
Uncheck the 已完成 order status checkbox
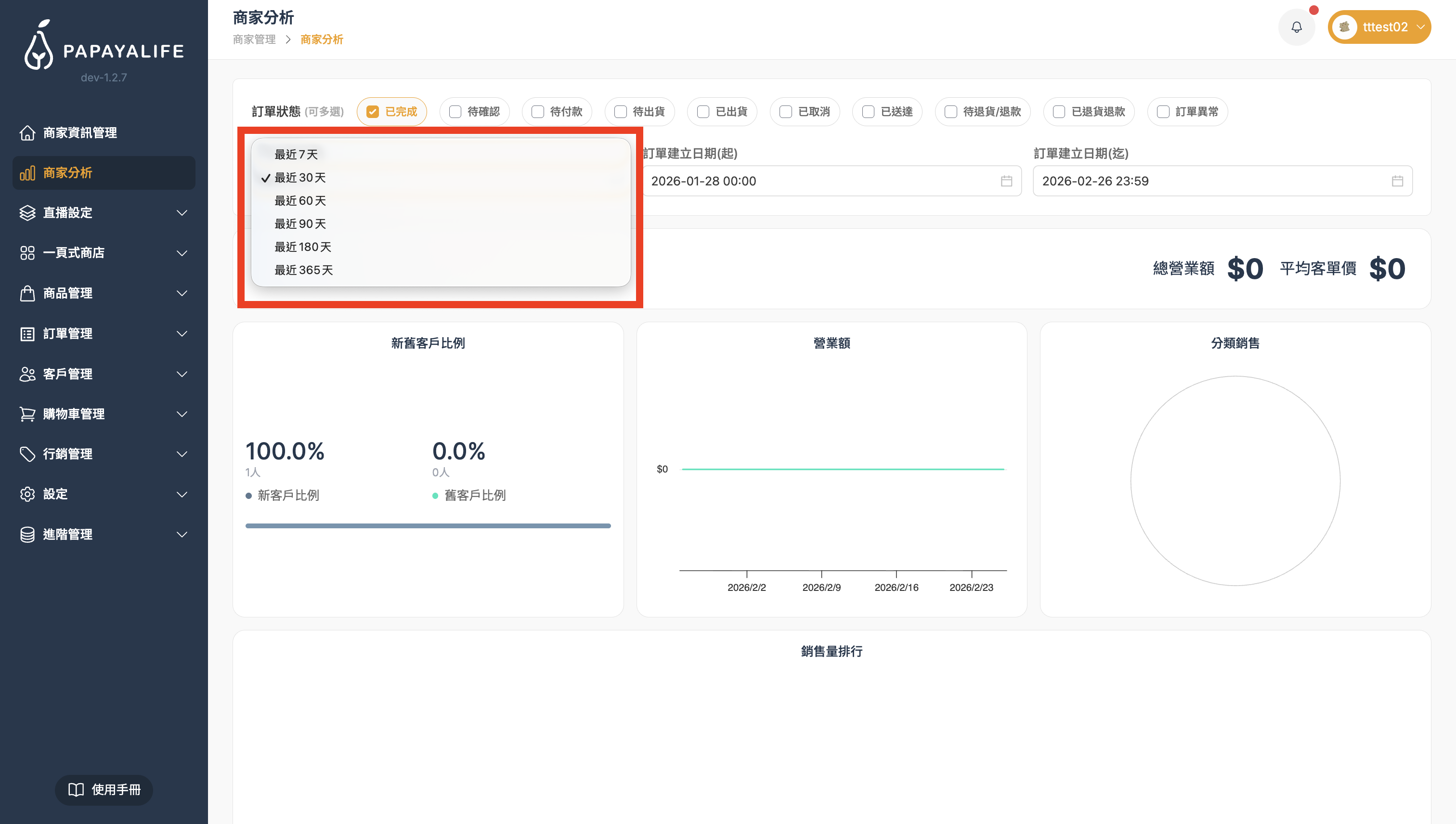pyautogui.click(x=372, y=112)
